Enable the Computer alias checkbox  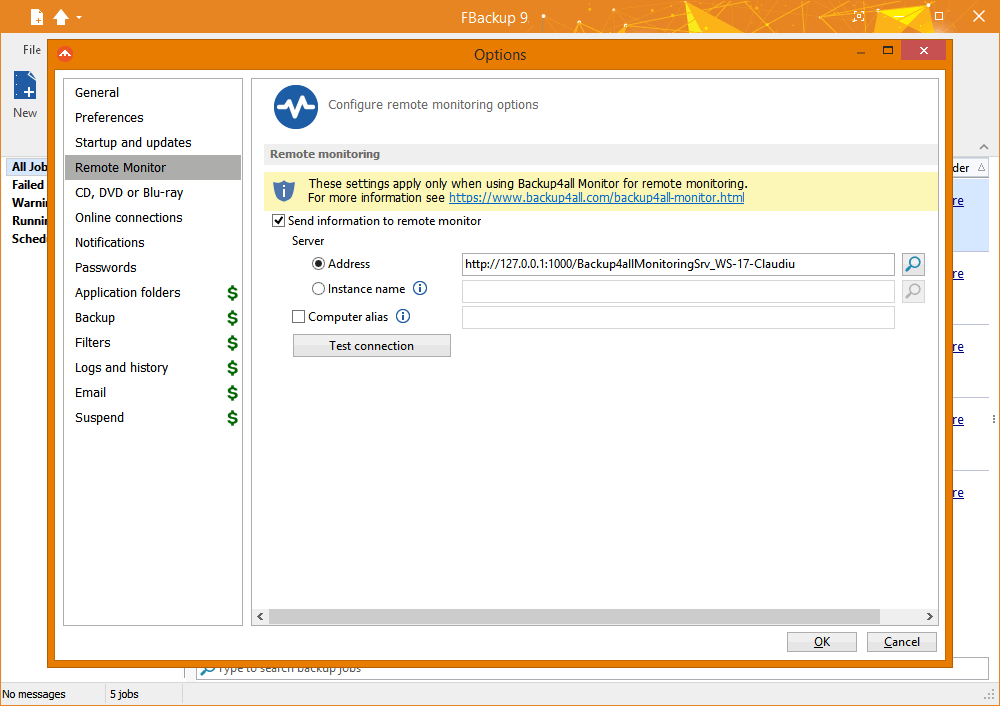point(298,316)
